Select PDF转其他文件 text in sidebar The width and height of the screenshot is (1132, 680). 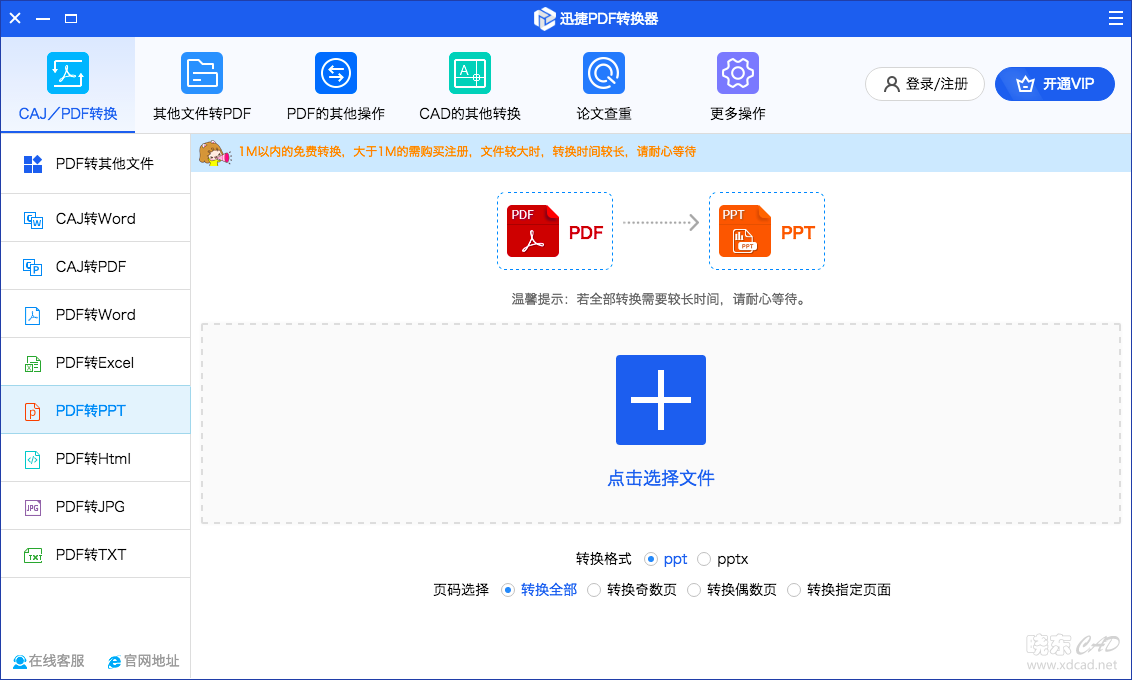[105, 164]
